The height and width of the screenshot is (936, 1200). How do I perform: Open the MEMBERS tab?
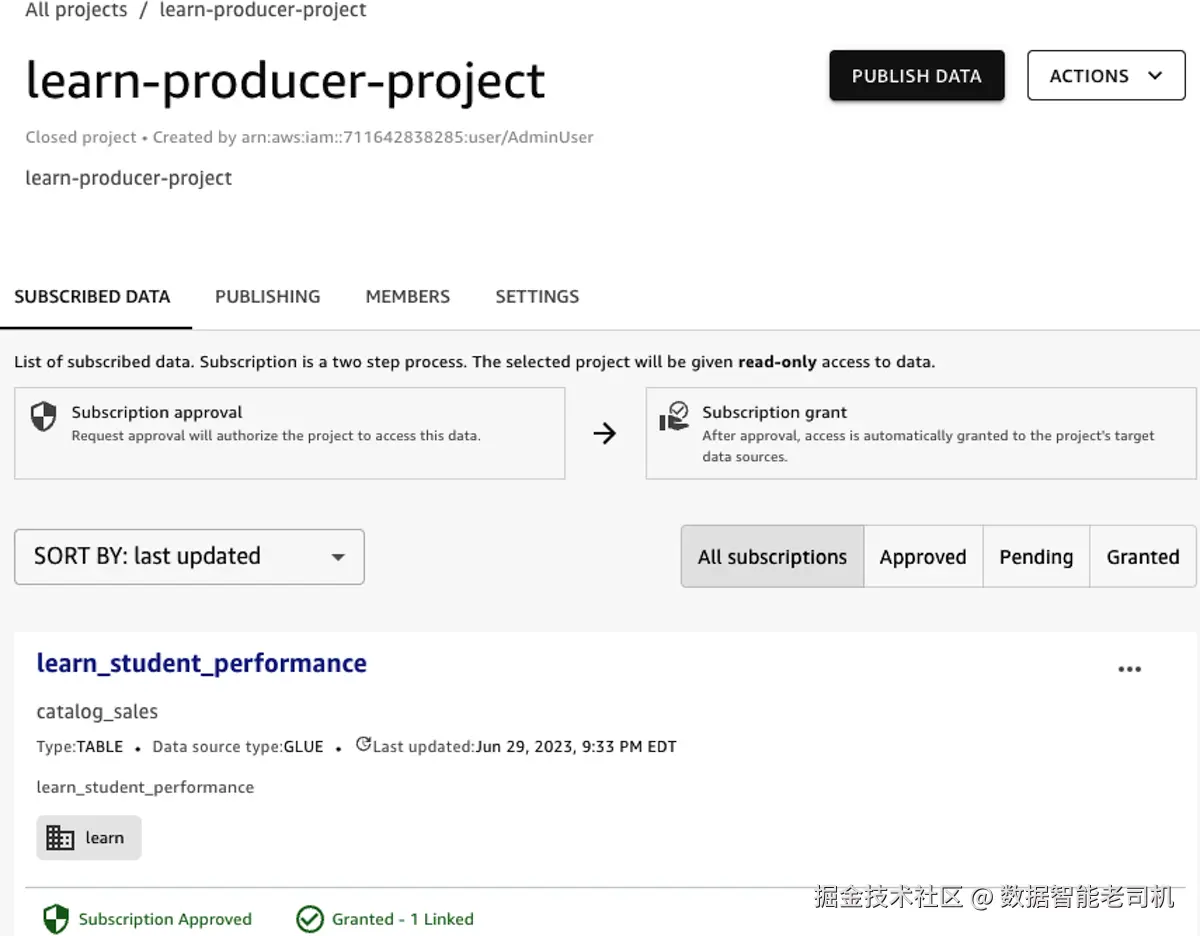[x=407, y=297]
